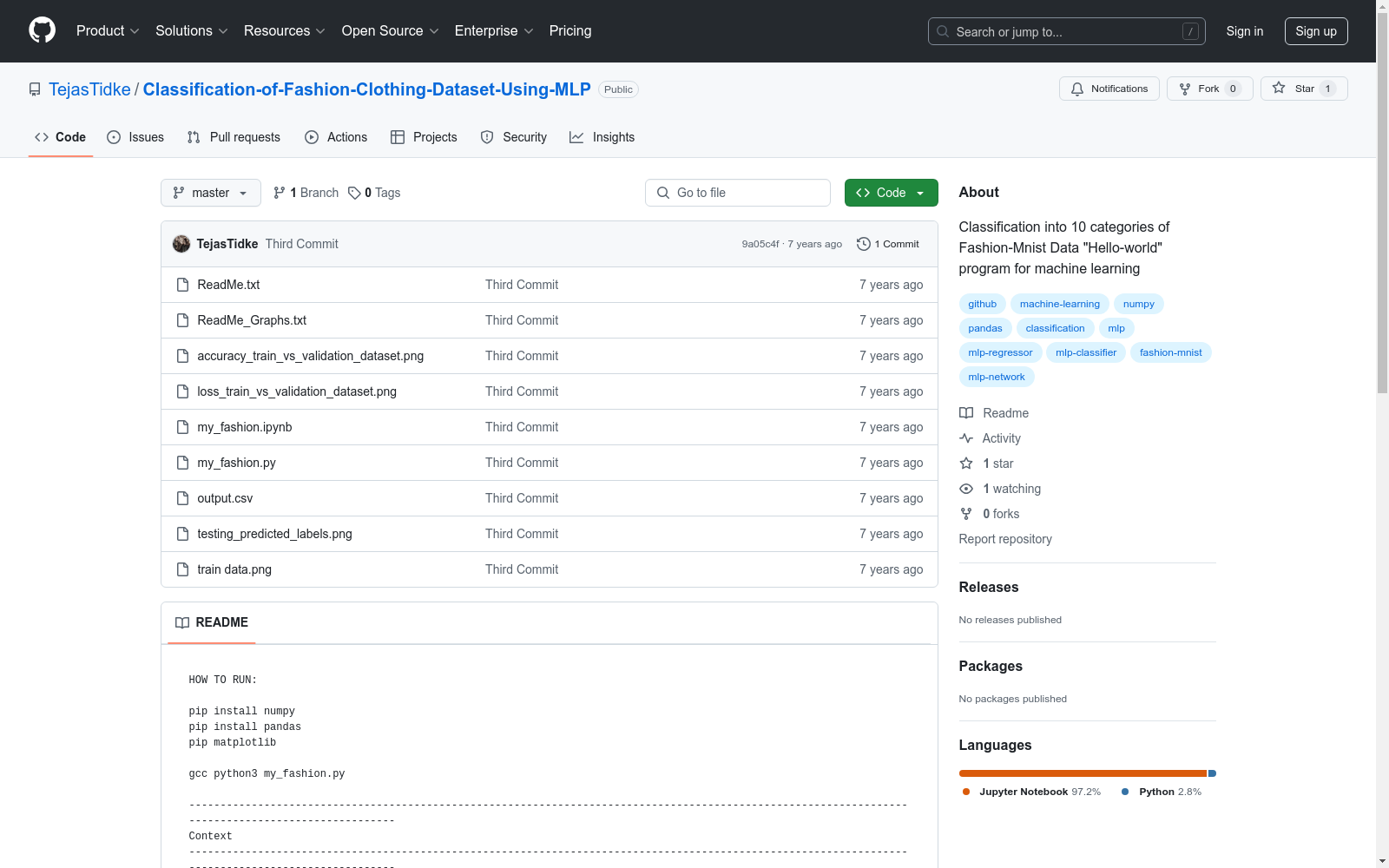Click the branch icon next to 1 Branch

tap(280, 193)
